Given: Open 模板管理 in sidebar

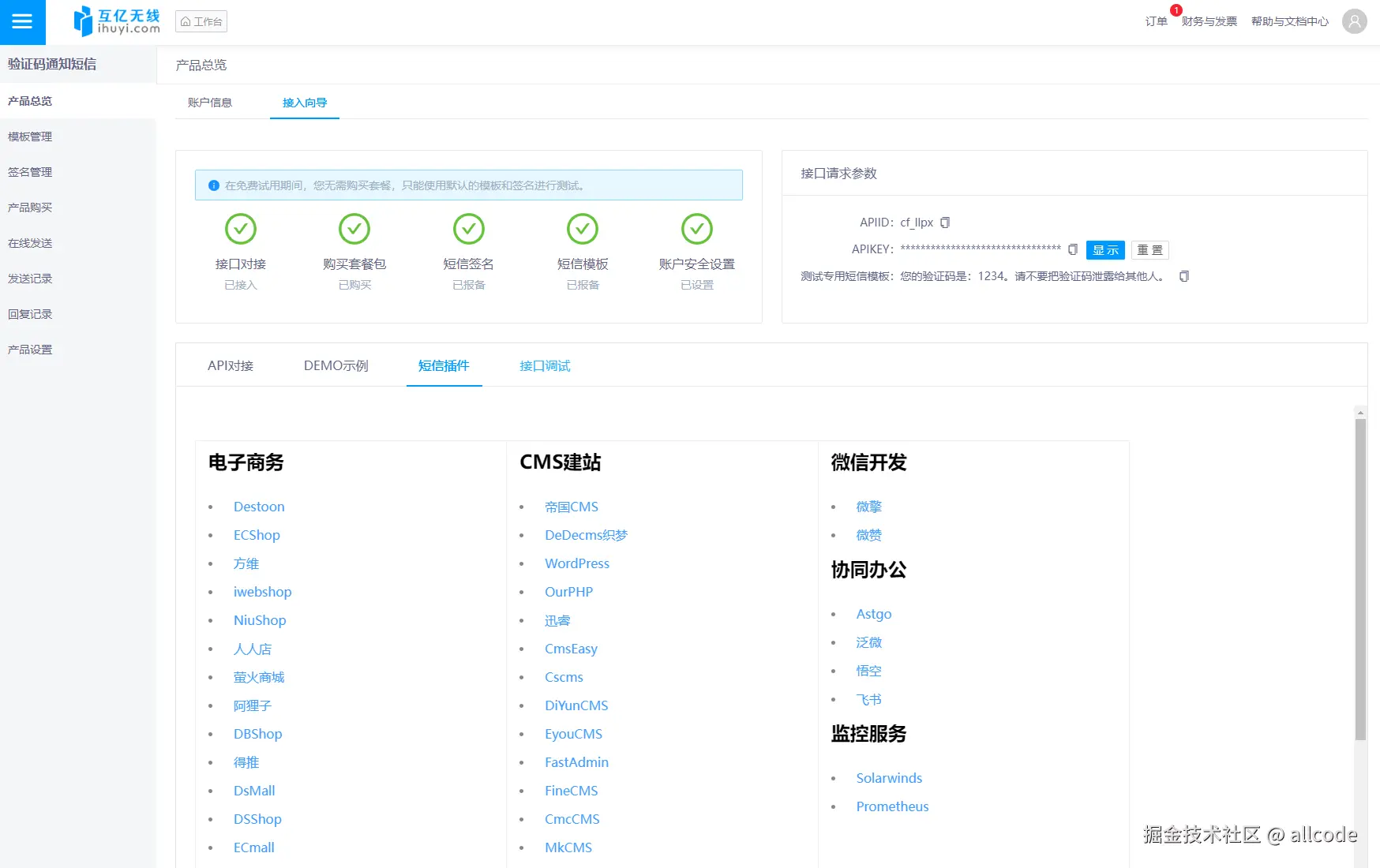Looking at the screenshot, I should pyautogui.click(x=78, y=137).
